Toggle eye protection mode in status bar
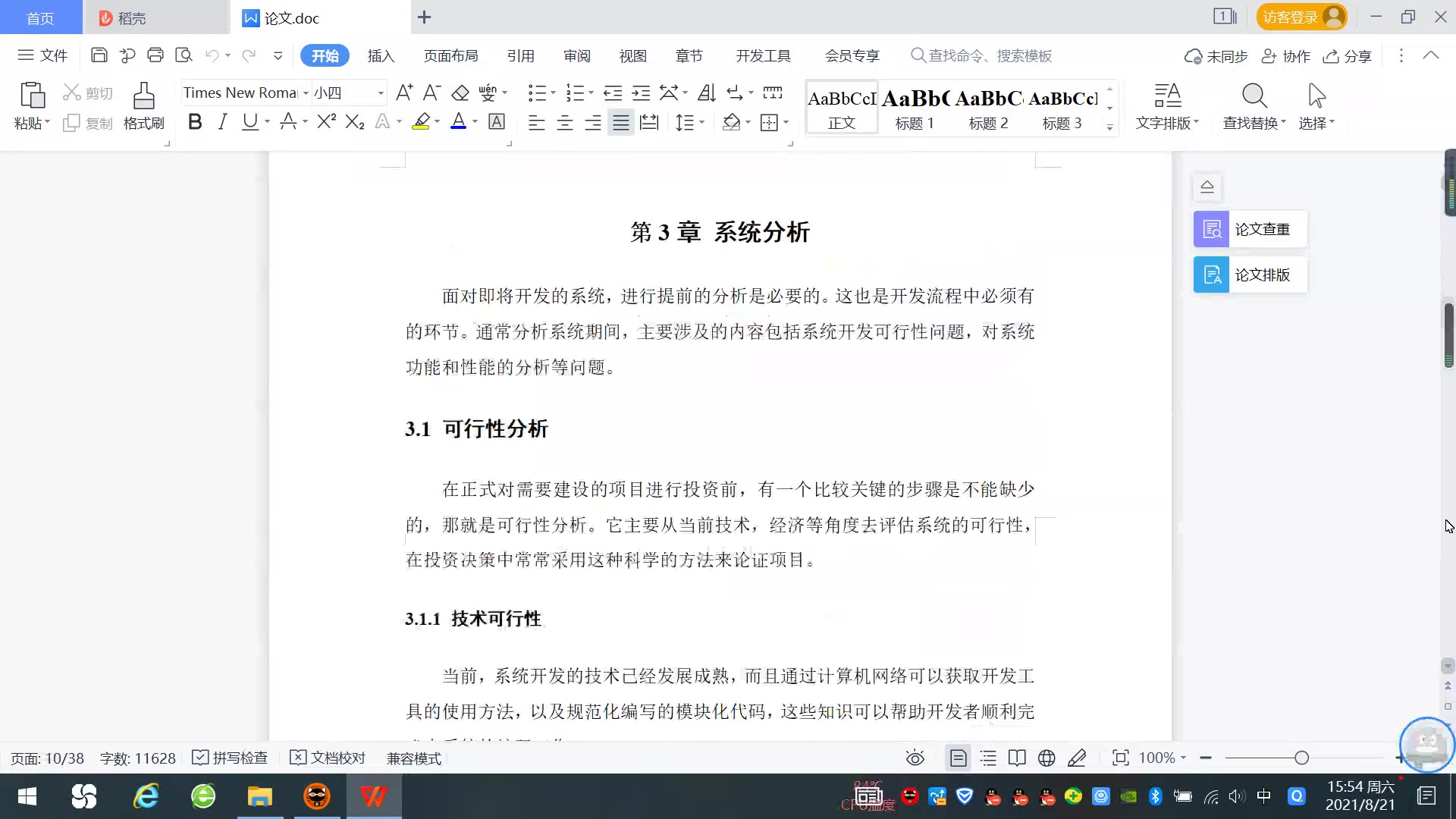This screenshot has width=1456, height=819. 915,758
